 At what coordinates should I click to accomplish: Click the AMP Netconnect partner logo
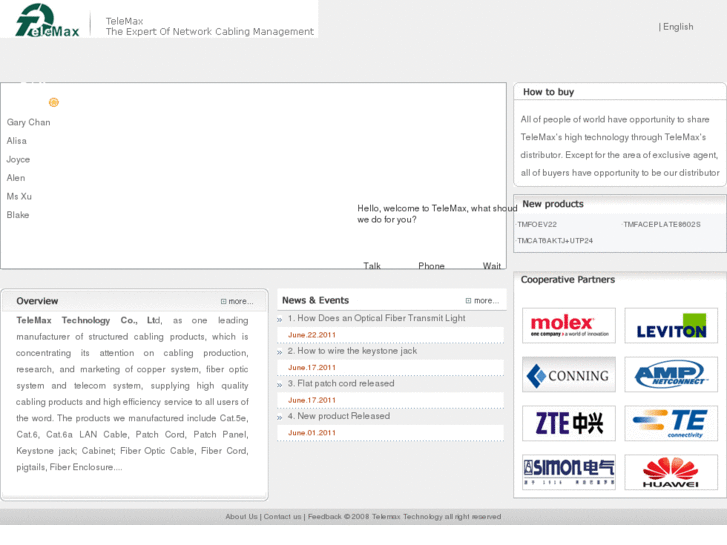pyautogui.click(x=671, y=375)
